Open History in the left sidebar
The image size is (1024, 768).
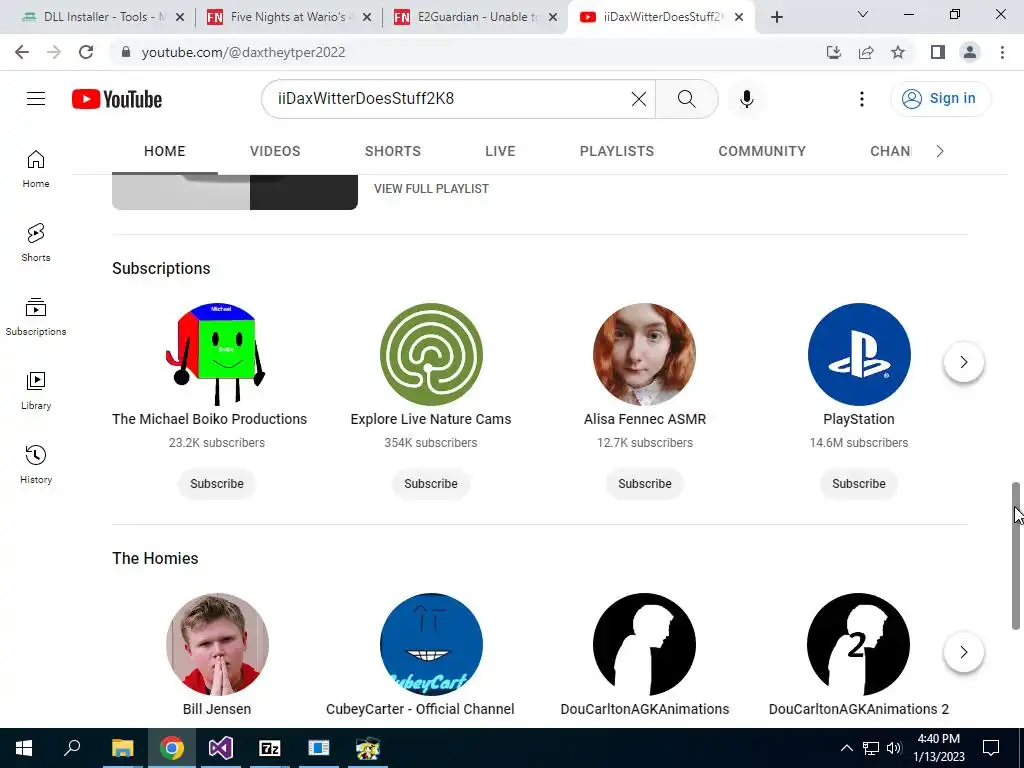click(x=36, y=464)
